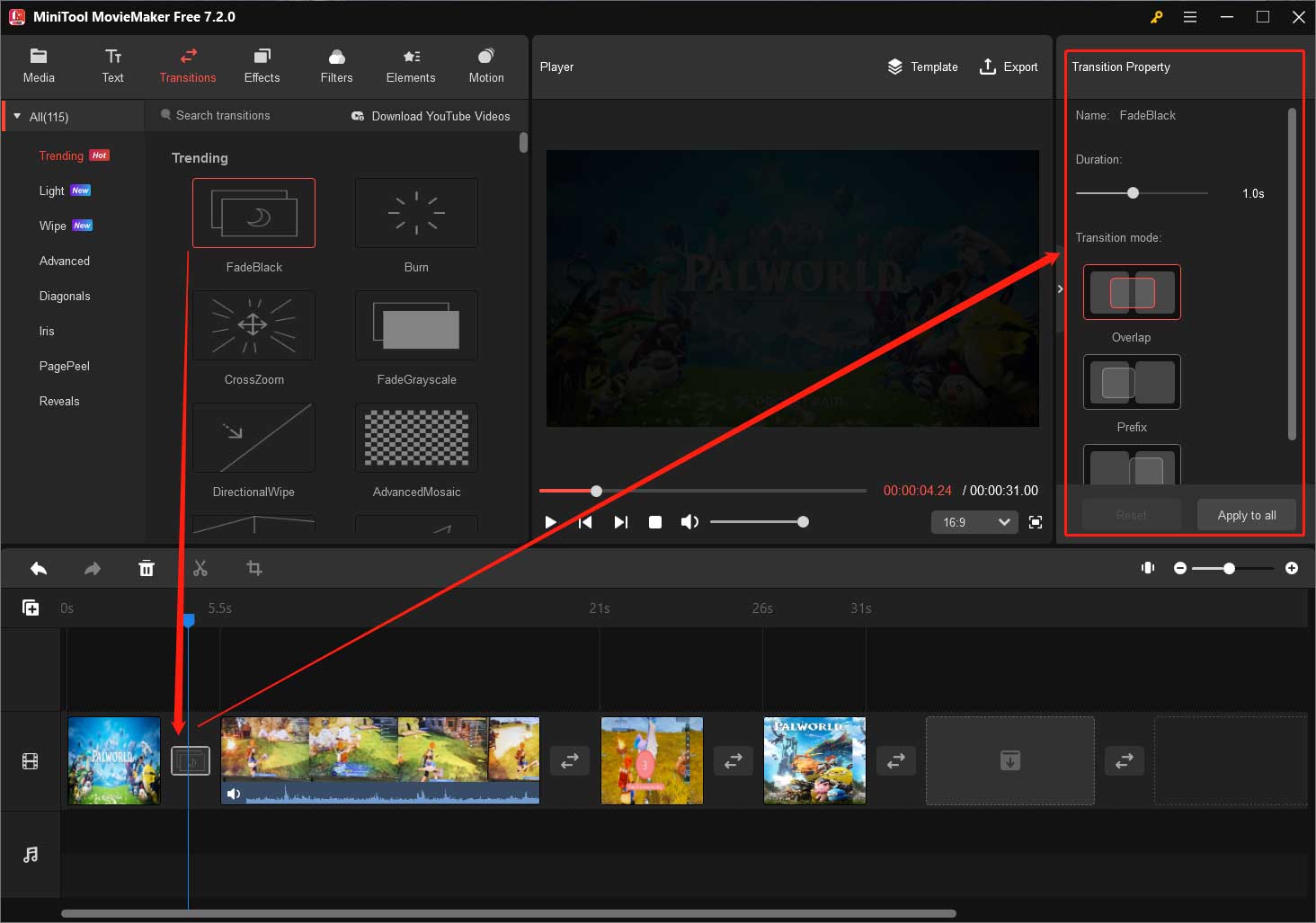Select the FadeBlack transition on timeline
This screenshot has width=1316, height=923.
pos(191,761)
